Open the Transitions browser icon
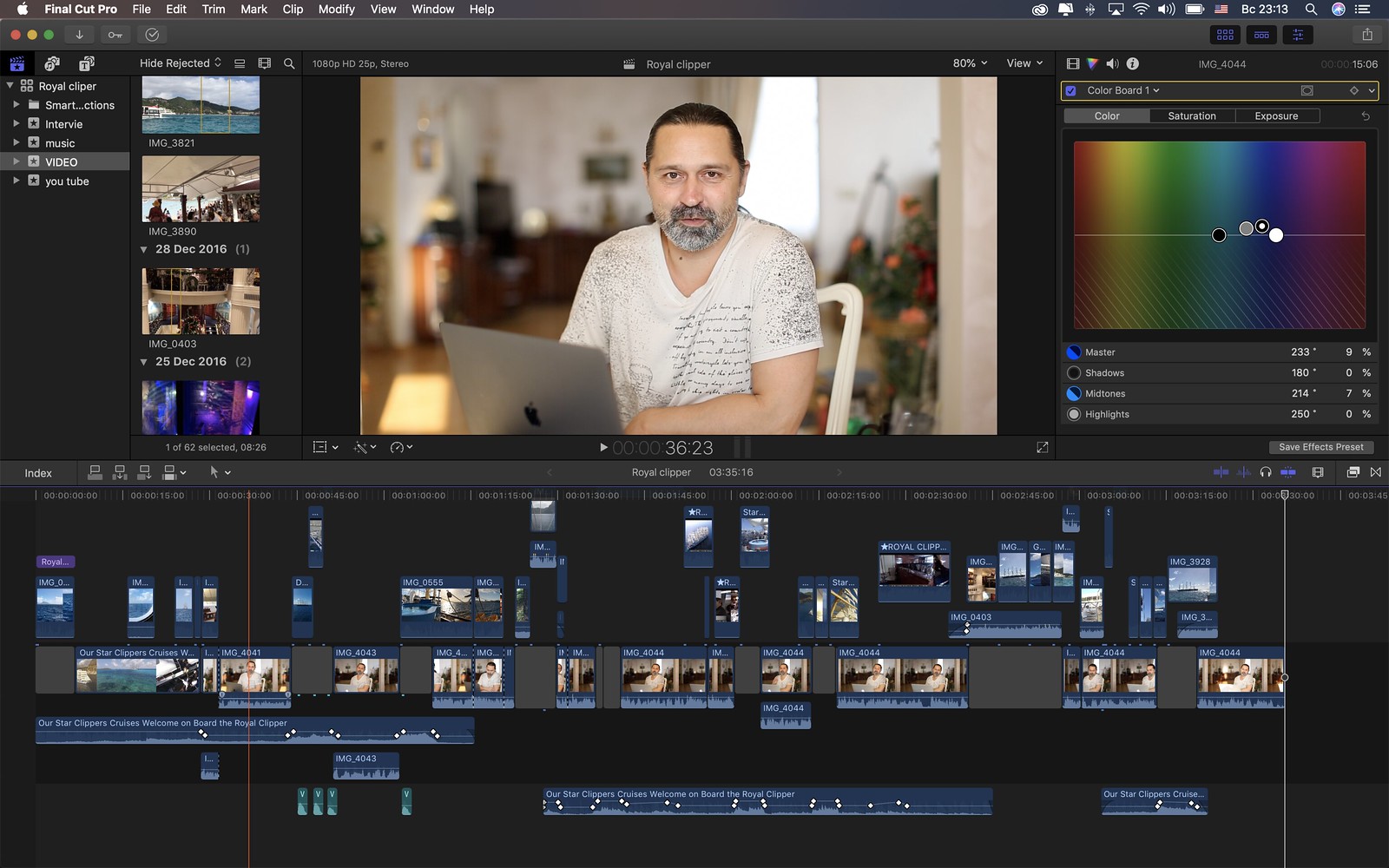The height and width of the screenshot is (868, 1389). 1376,472
